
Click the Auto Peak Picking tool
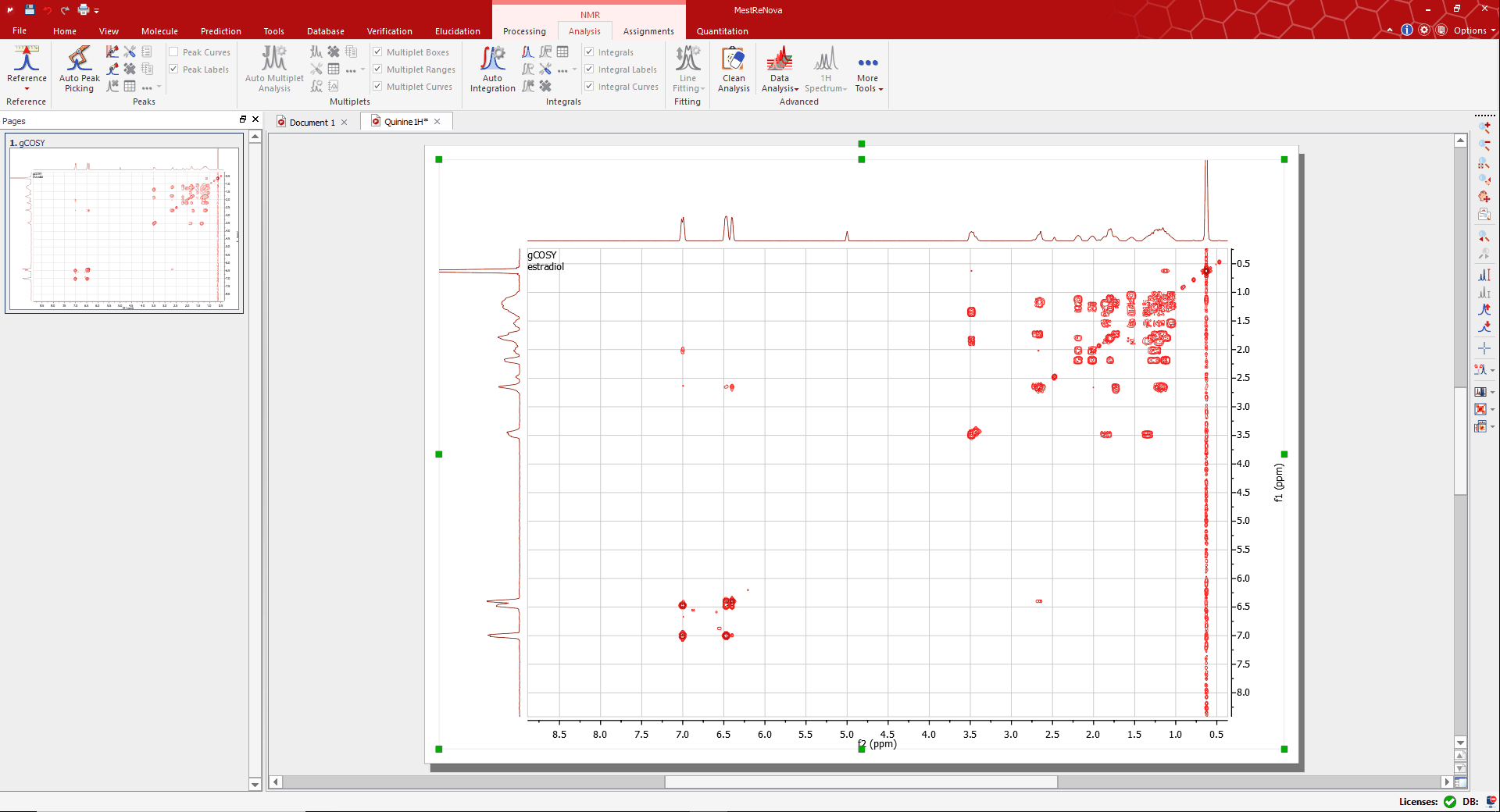[x=79, y=69]
